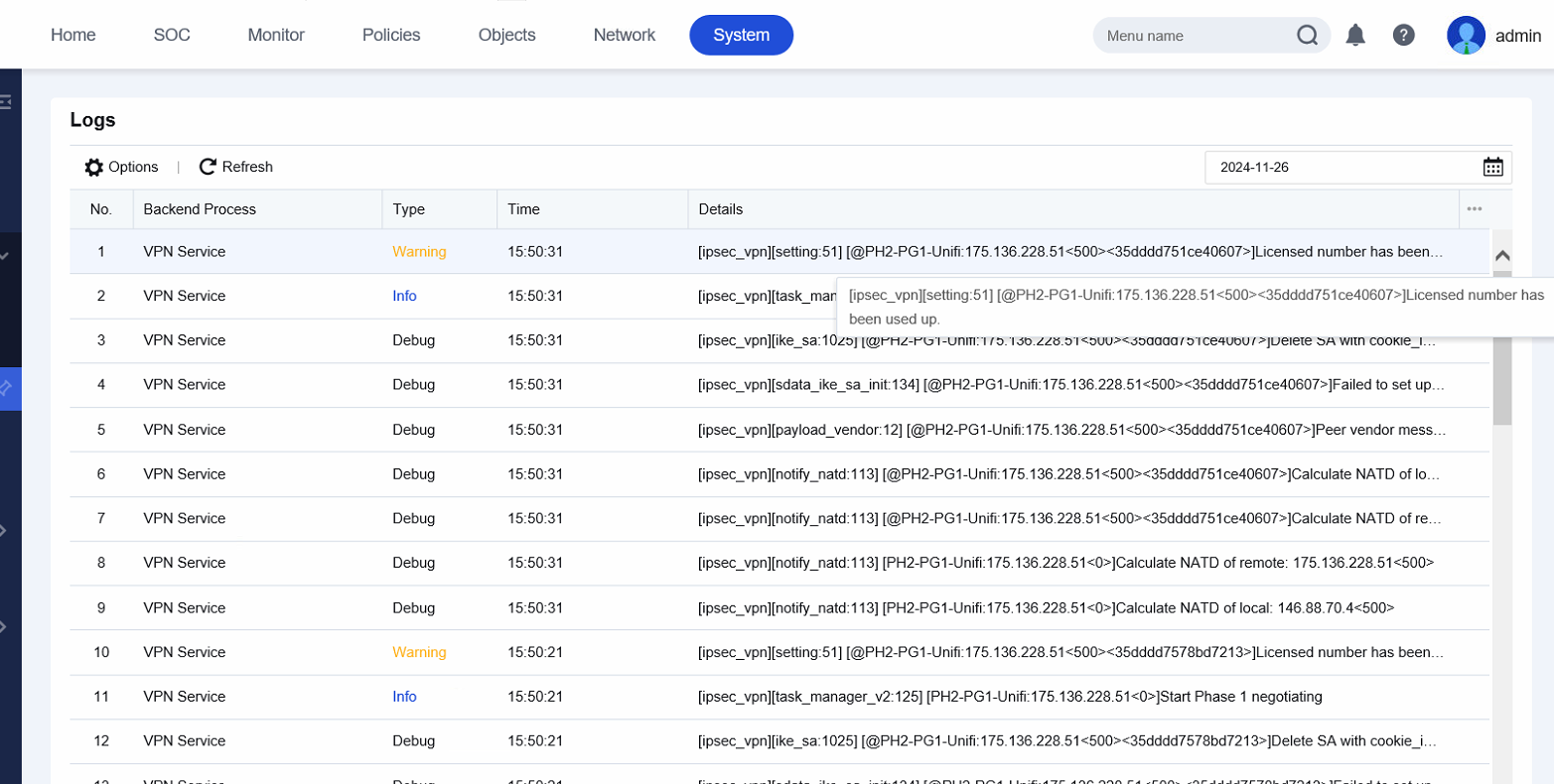Open help via question mark icon

click(x=1403, y=36)
